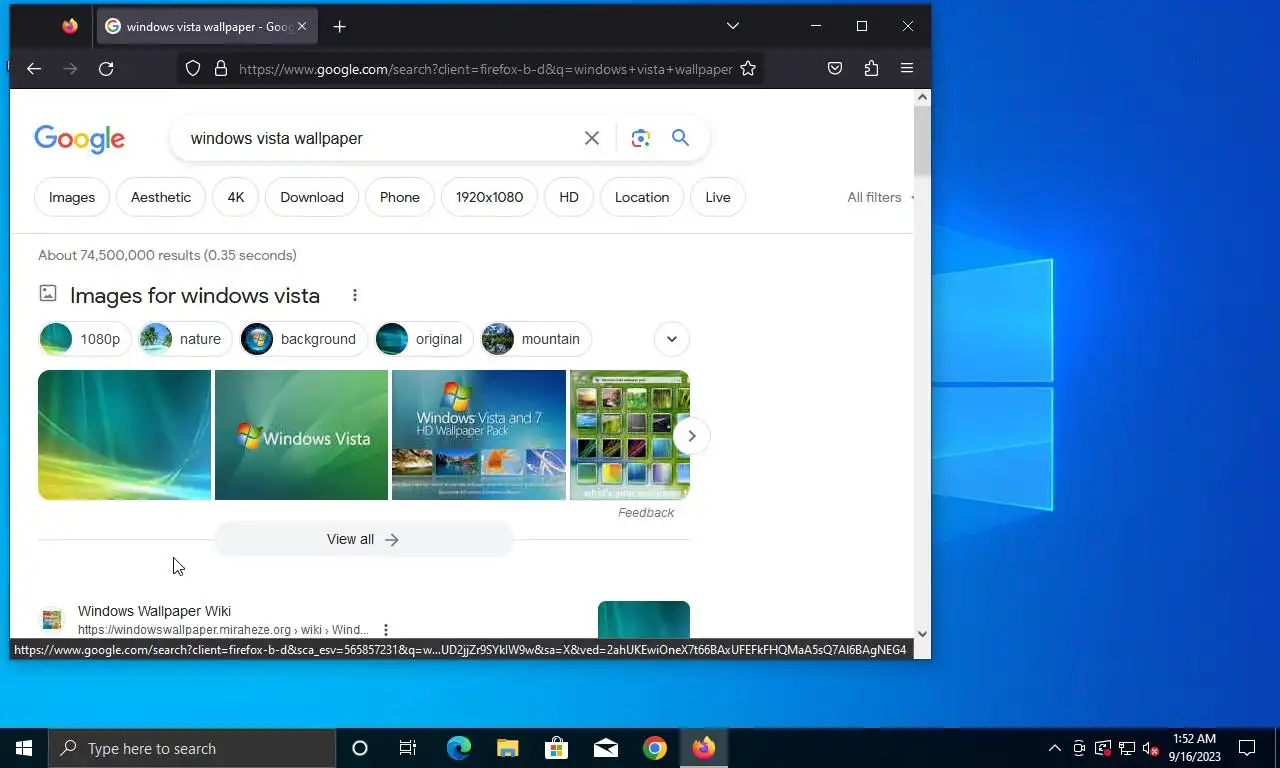The width and height of the screenshot is (1280, 768).
Task: Open Mail app from taskbar
Action: pyautogui.click(x=606, y=748)
